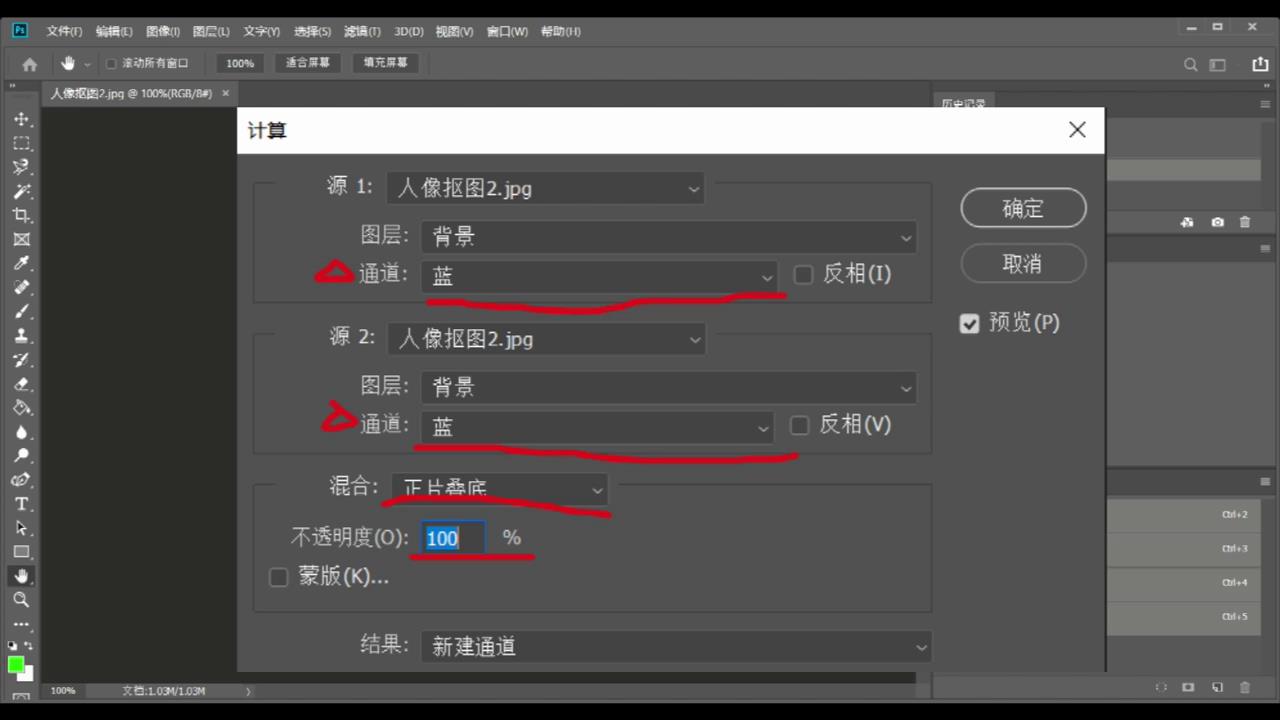The width and height of the screenshot is (1280, 720).
Task: Delete current channel trash icon
Action: coord(1245,687)
